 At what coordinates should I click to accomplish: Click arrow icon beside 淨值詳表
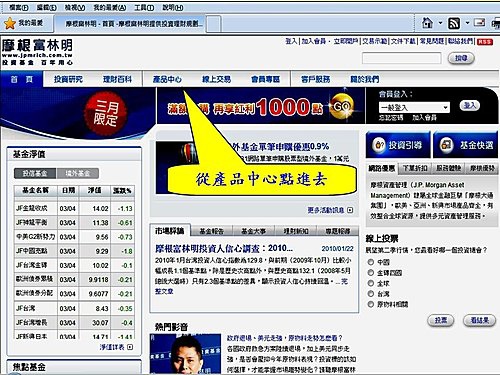click(130, 347)
